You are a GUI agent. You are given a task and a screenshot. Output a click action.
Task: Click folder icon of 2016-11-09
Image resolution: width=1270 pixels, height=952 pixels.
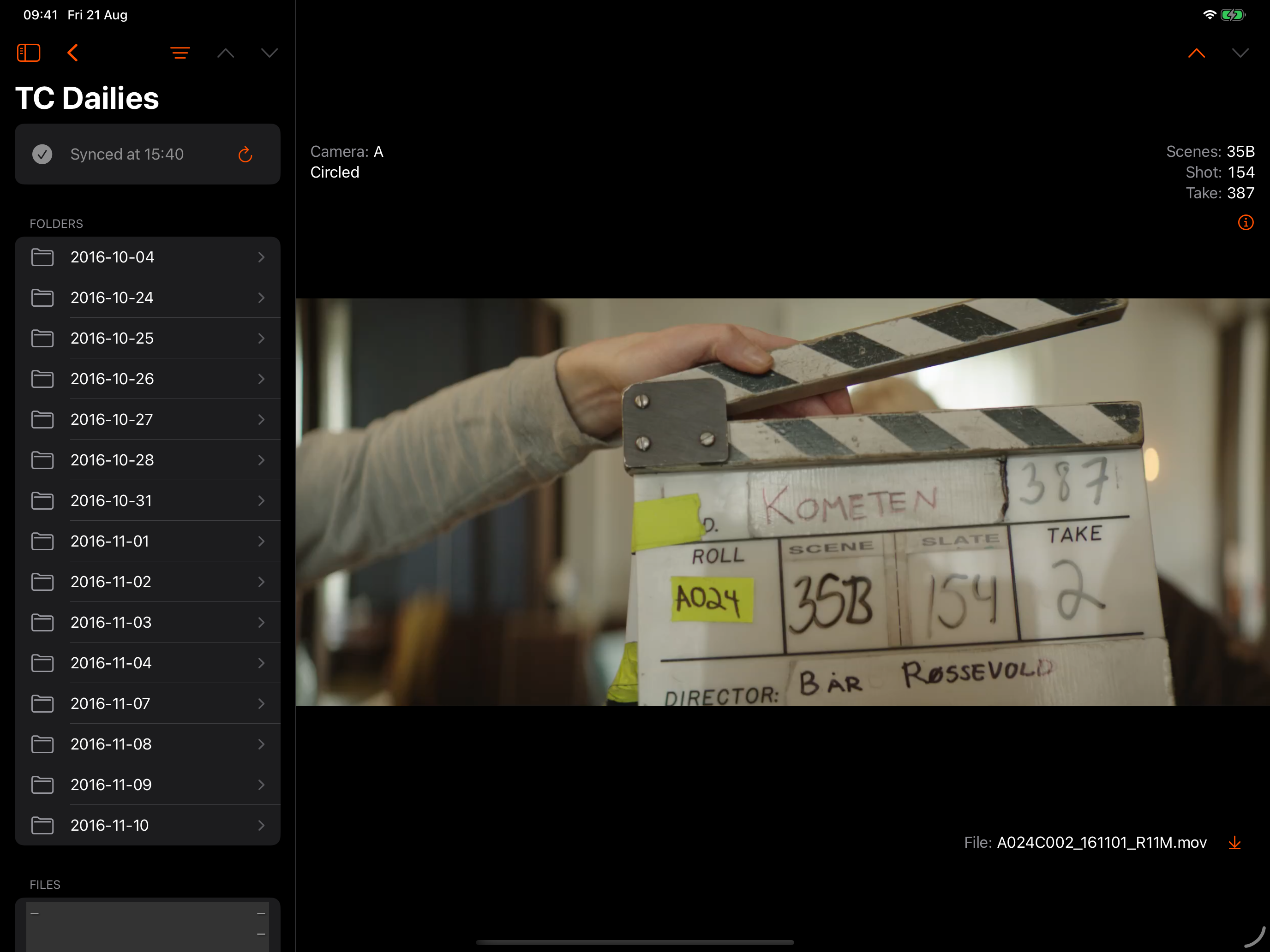[42, 785]
